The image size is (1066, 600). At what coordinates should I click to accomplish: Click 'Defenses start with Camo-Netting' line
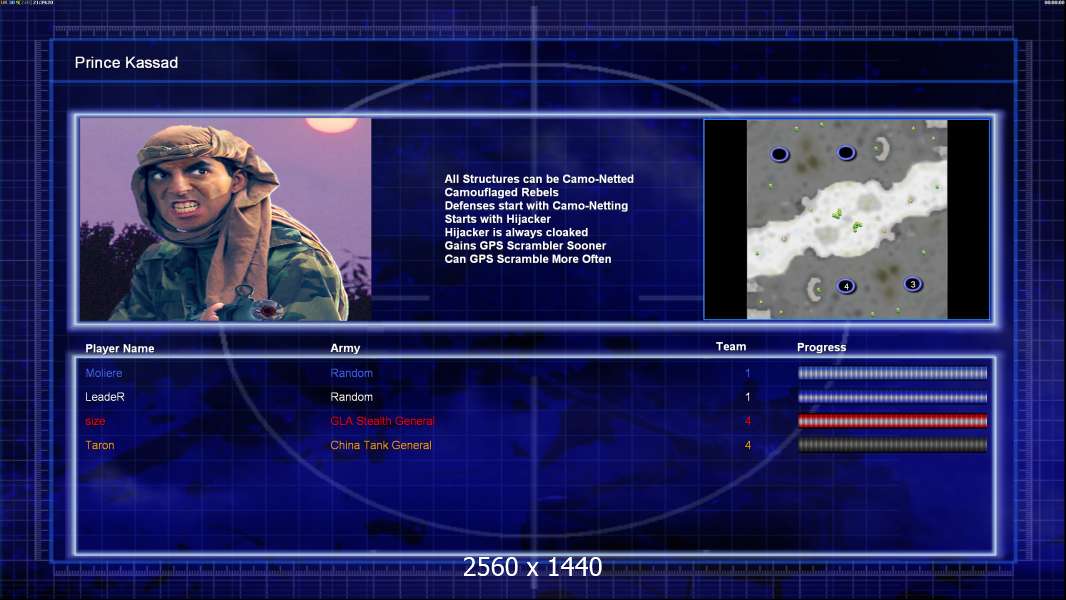(536, 205)
